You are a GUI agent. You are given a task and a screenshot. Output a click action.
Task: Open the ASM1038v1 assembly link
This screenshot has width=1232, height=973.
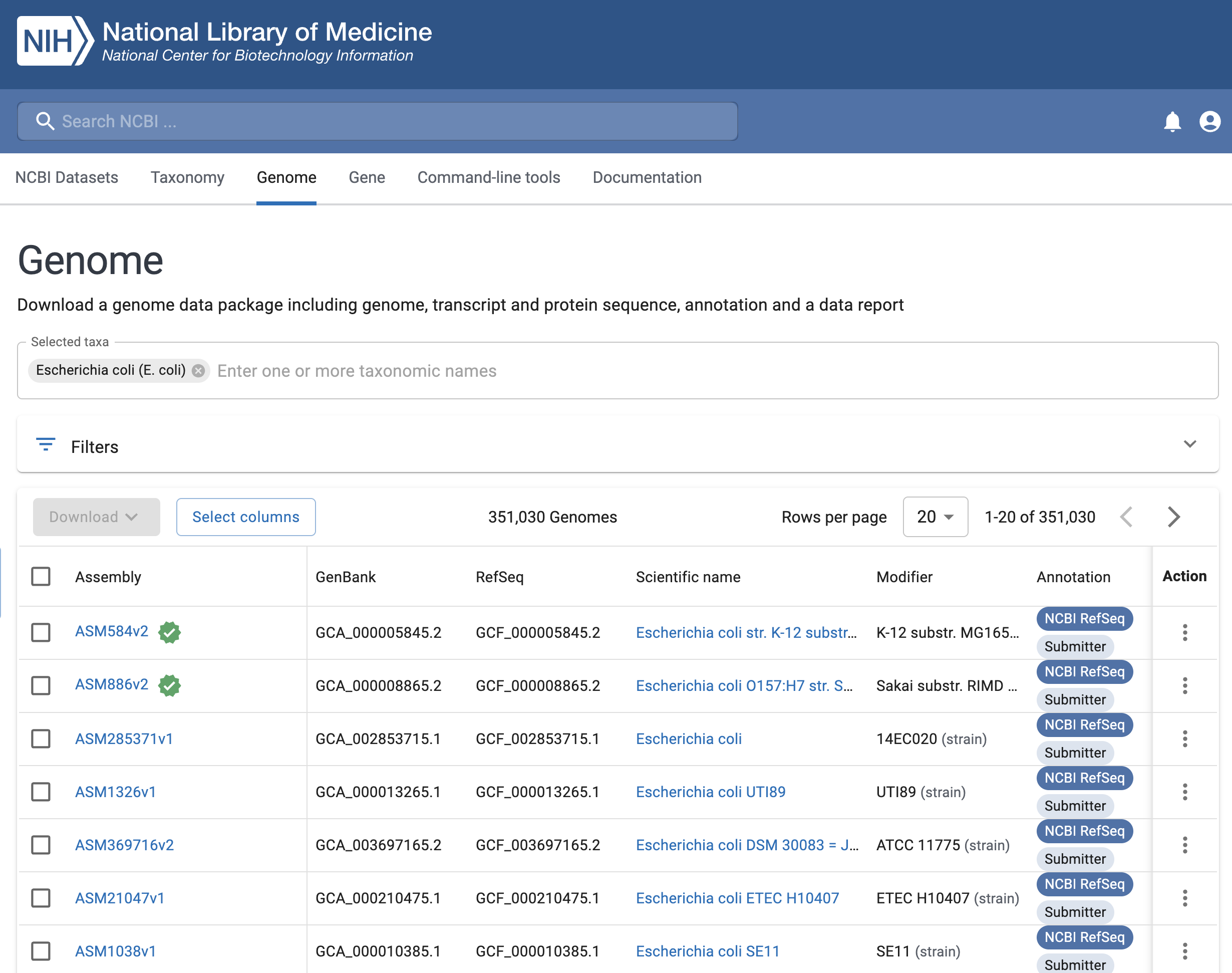coord(116,951)
